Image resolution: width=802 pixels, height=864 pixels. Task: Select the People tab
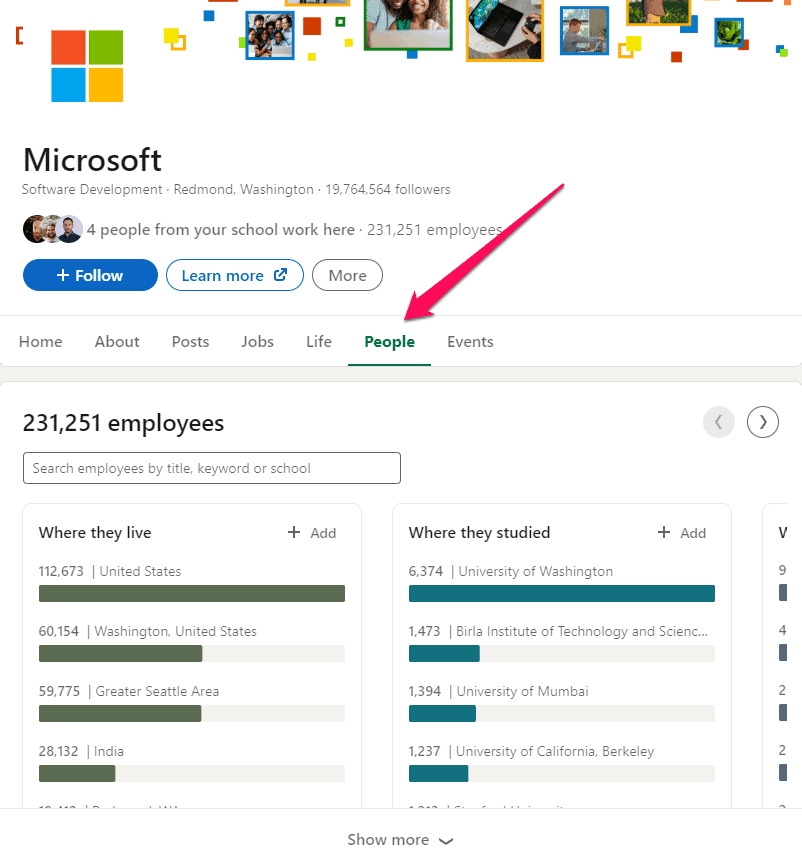[389, 342]
